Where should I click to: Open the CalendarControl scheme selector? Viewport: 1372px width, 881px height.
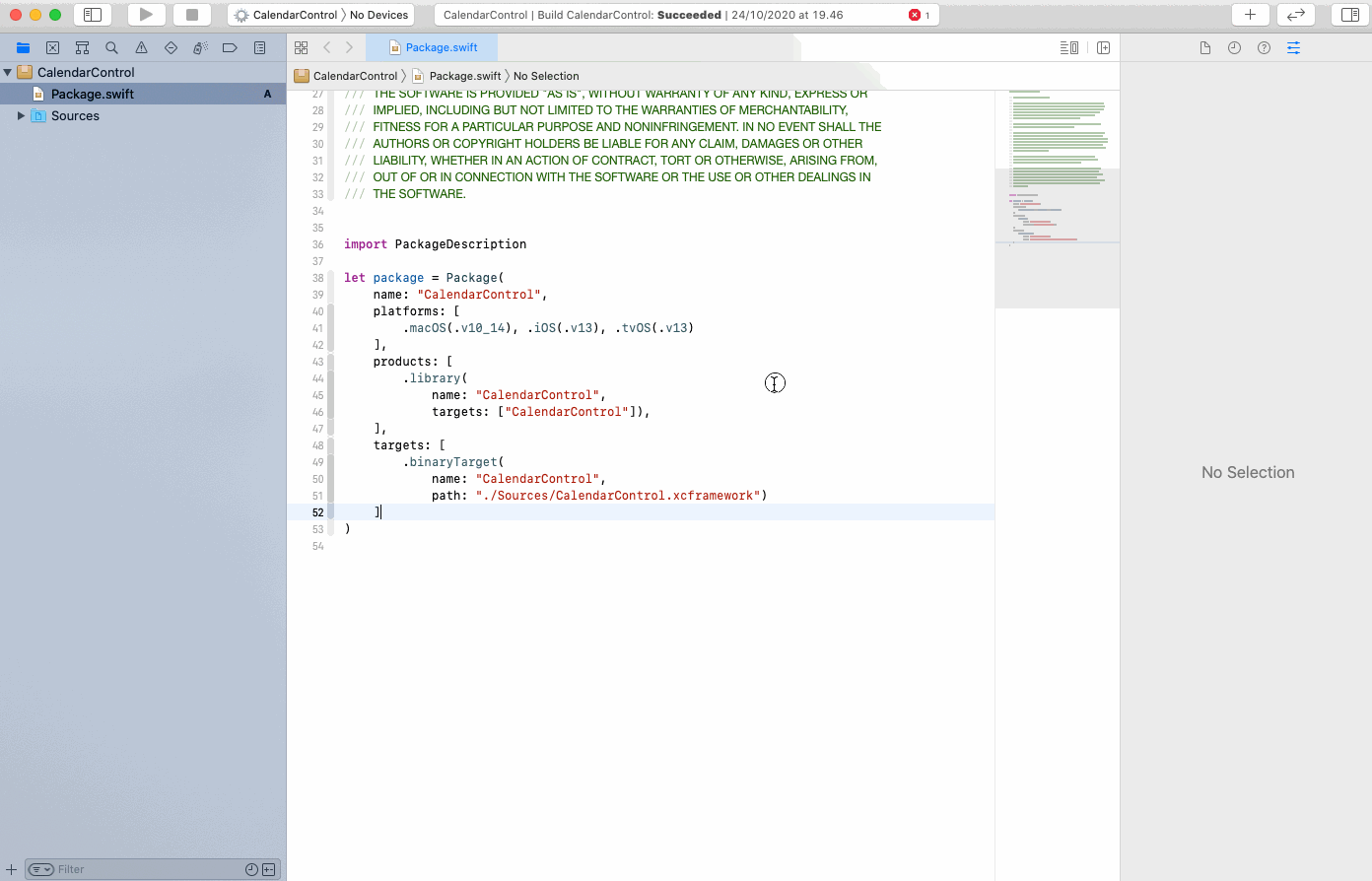(286, 15)
